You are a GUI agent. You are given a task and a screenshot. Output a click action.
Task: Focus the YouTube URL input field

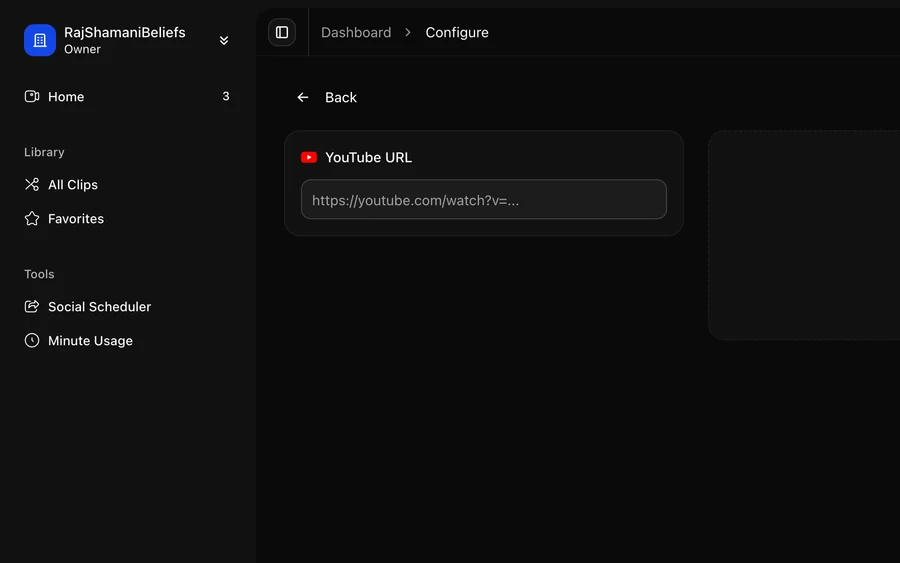click(x=484, y=200)
